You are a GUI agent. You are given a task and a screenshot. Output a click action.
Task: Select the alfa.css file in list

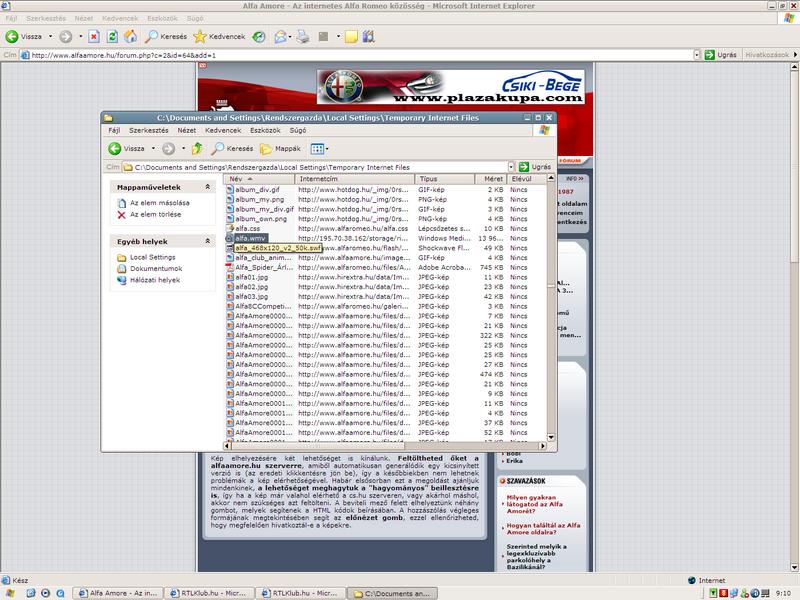pos(247,228)
